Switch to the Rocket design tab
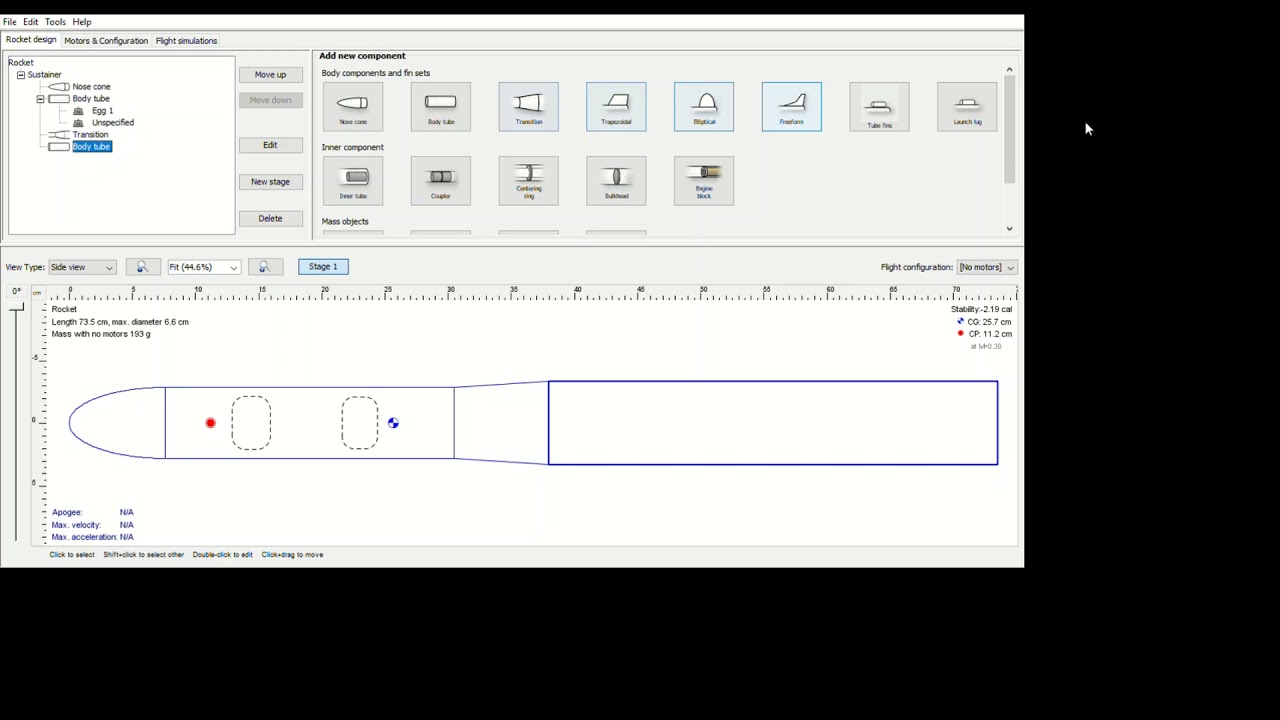This screenshot has width=1280, height=720. (x=31, y=40)
